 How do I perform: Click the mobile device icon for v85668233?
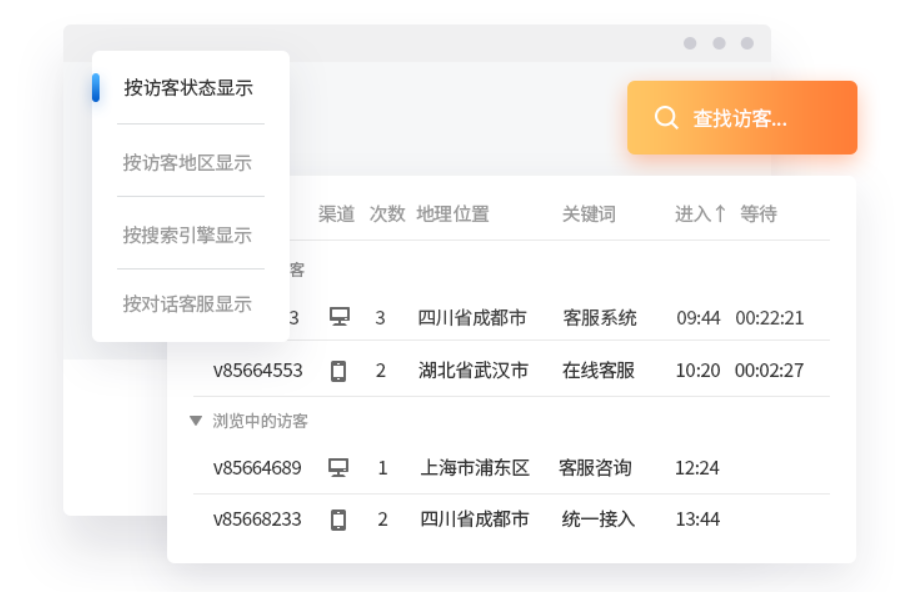pos(340,519)
